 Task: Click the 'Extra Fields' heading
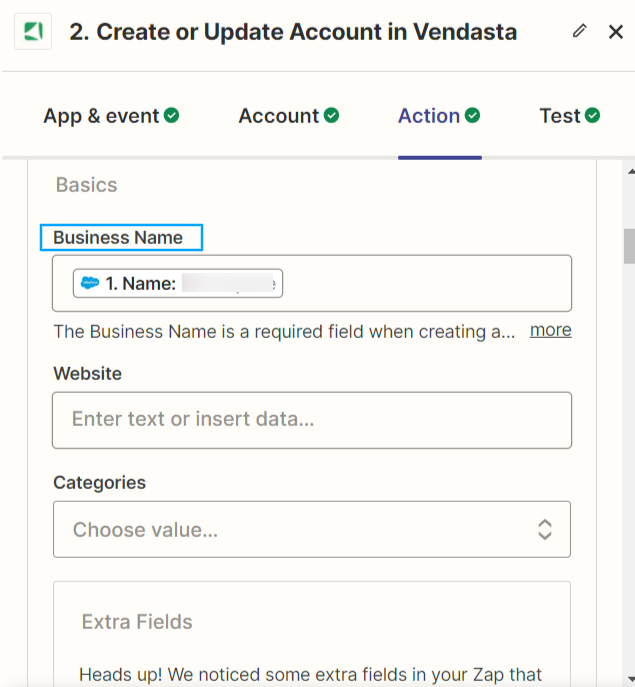[137, 622]
